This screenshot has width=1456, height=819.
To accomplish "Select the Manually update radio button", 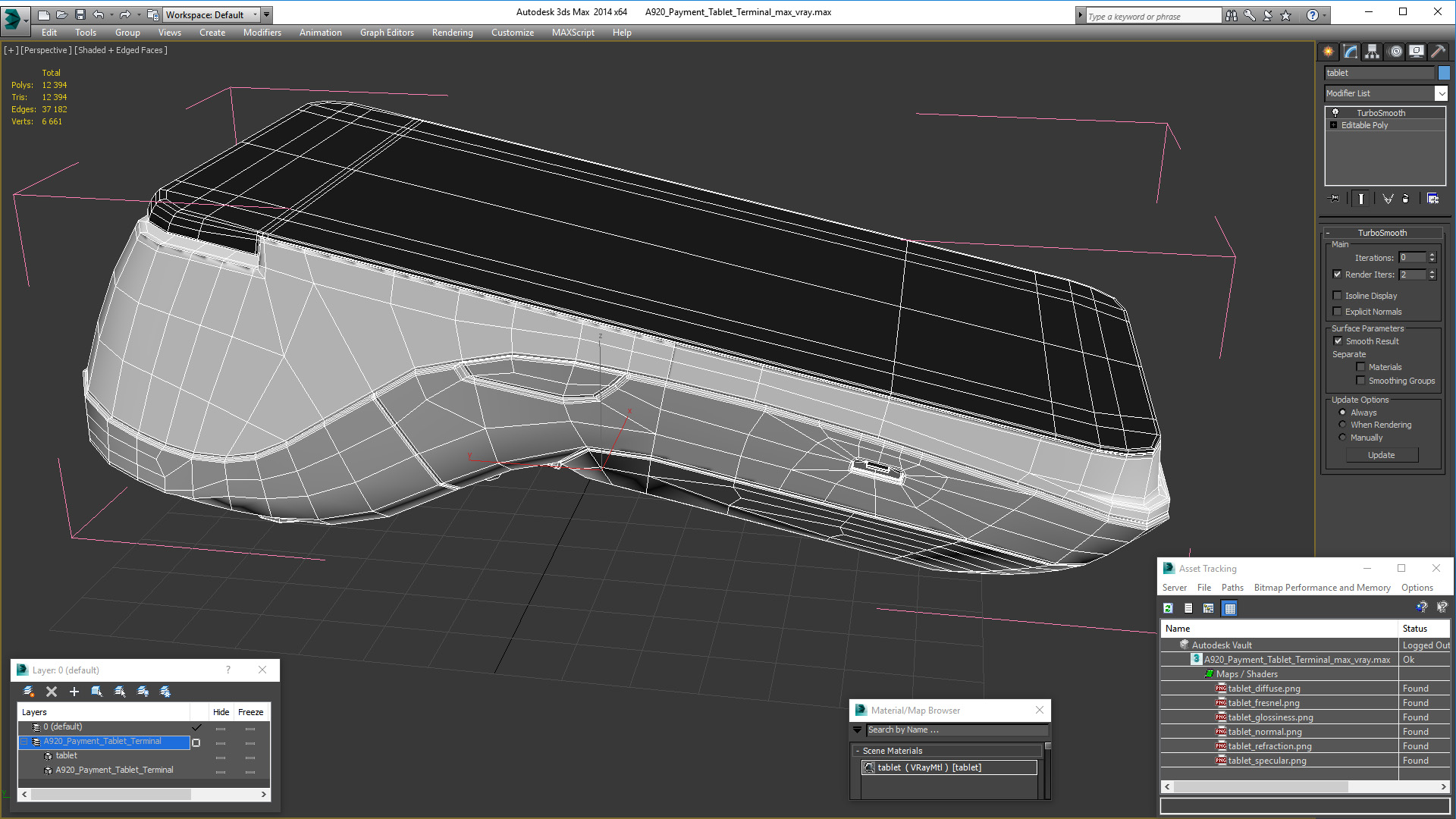I will coord(1343,438).
